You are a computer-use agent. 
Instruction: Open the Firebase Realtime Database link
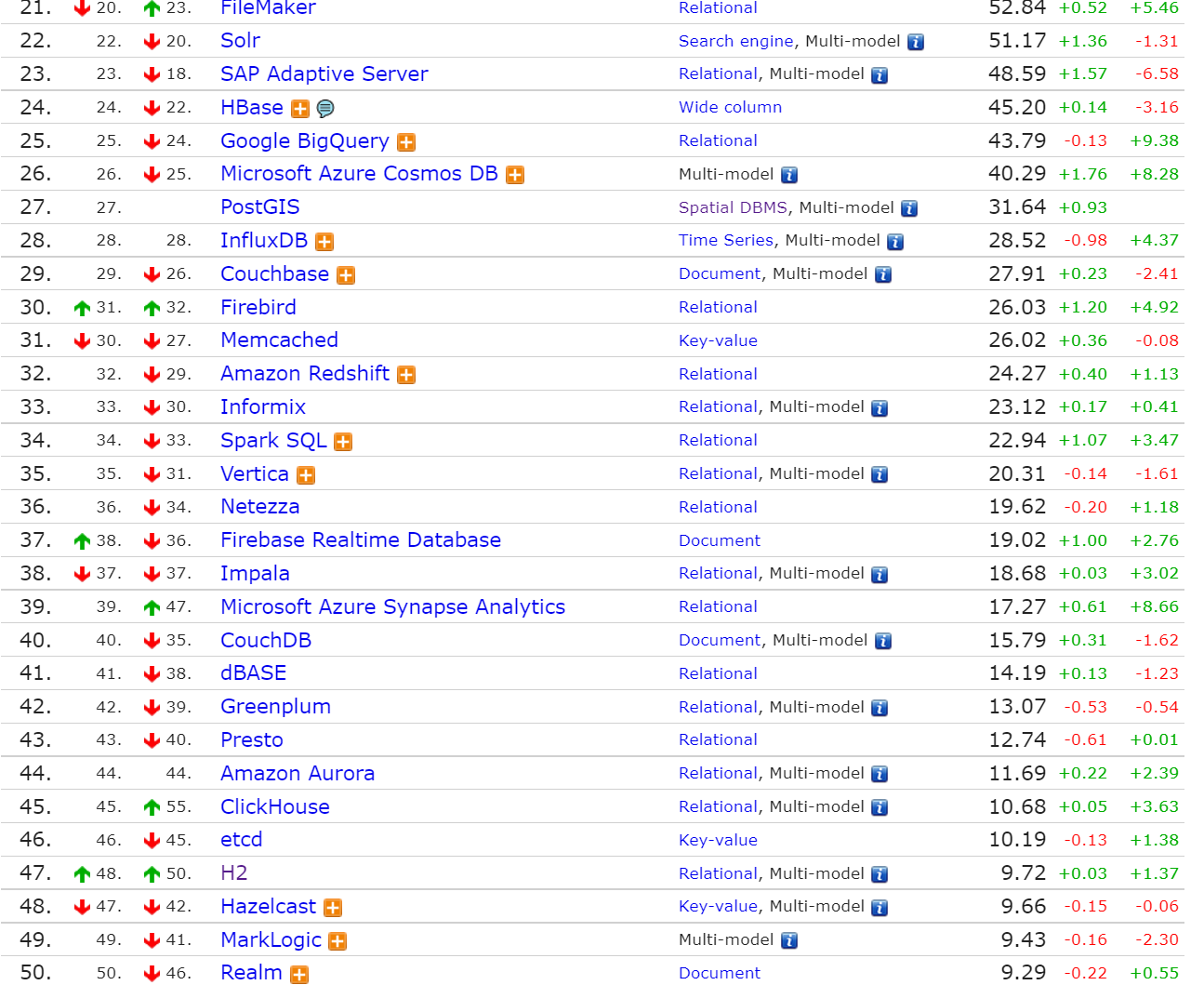pyautogui.click(x=361, y=540)
